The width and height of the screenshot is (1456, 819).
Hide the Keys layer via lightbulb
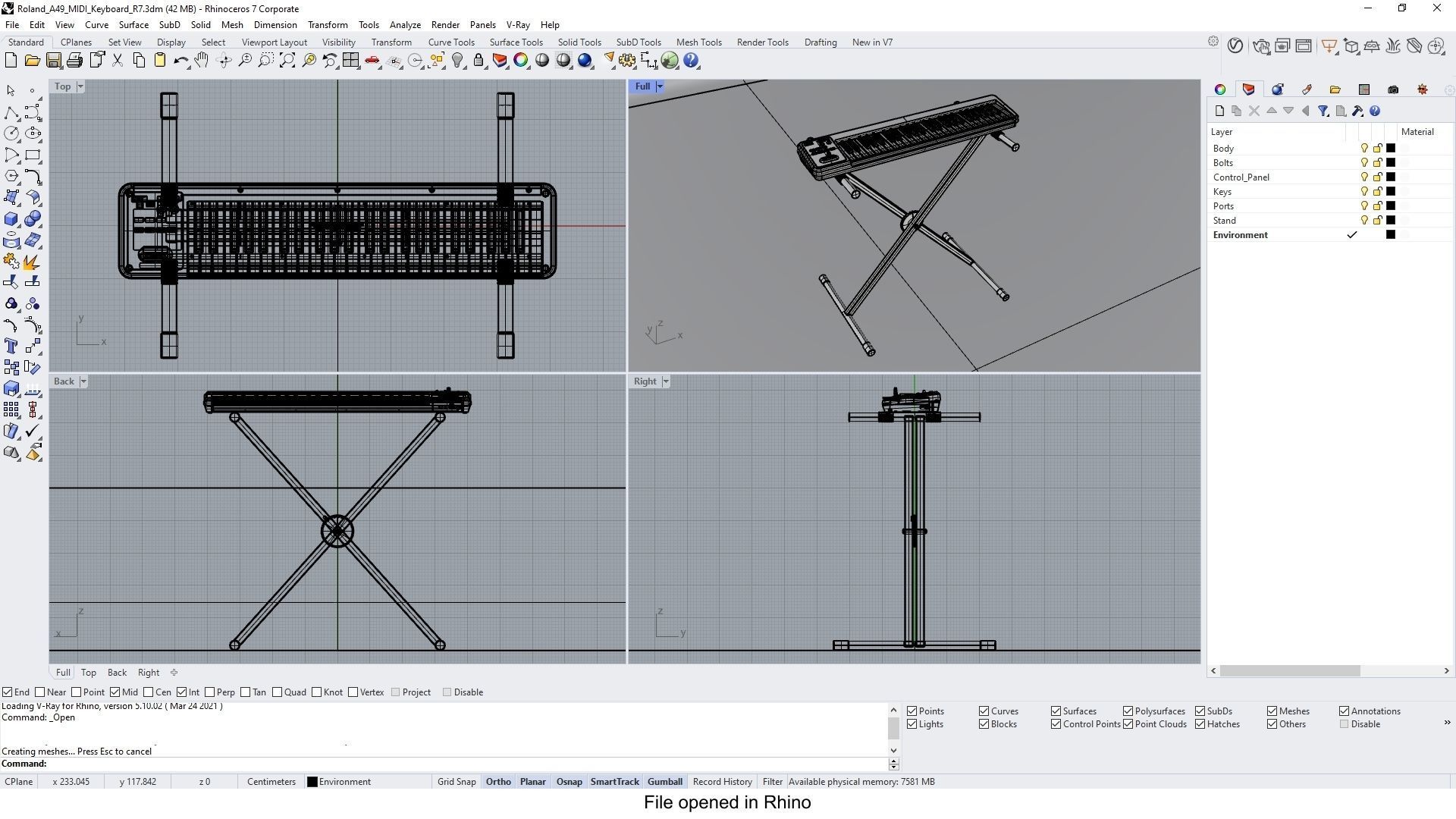coord(1364,192)
